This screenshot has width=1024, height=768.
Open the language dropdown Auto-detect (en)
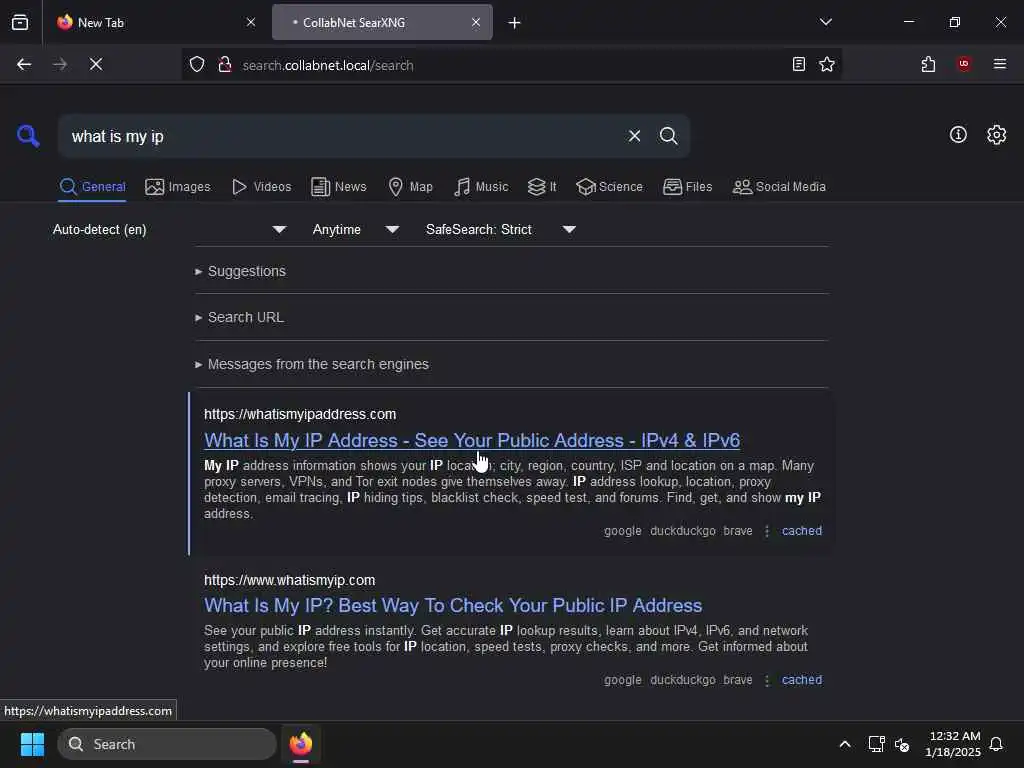[x=169, y=229]
